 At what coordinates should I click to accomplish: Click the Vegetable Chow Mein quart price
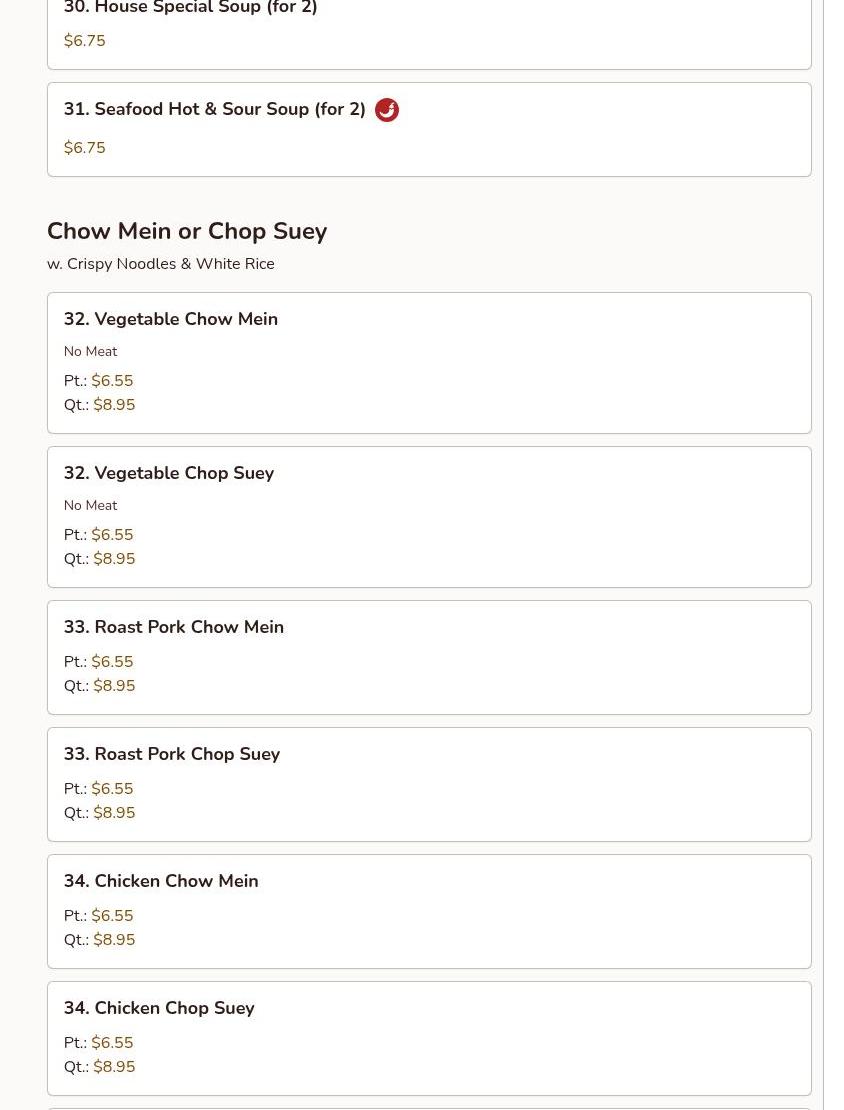[114, 405]
